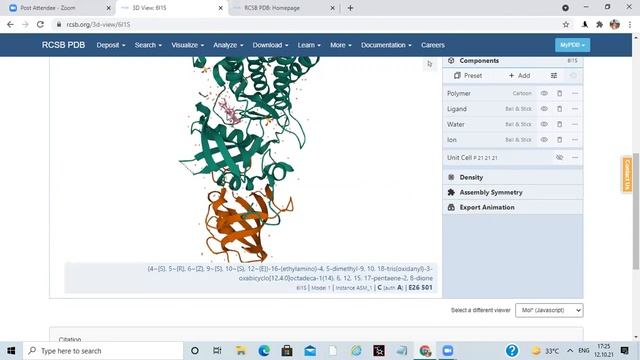The height and width of the screenshot is (360, 640).
Task: Open a new browser tab
Action: [350, 8]
